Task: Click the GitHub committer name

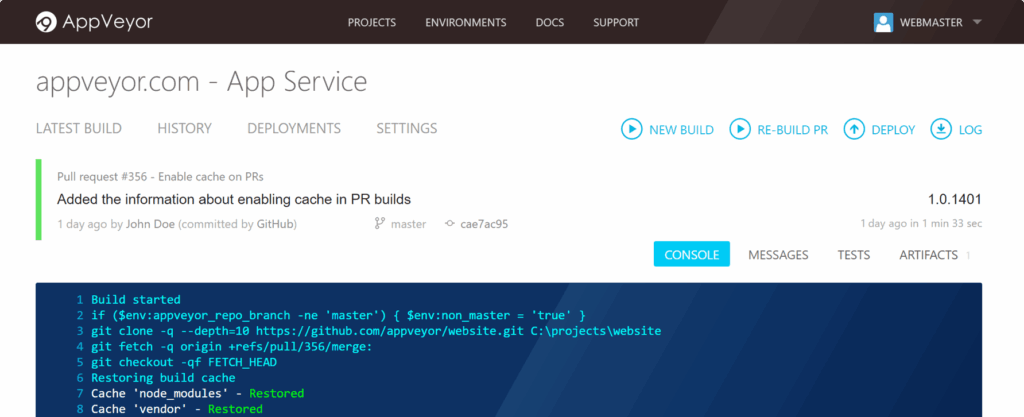Action: pyautogui.click(x=275, y=224)
